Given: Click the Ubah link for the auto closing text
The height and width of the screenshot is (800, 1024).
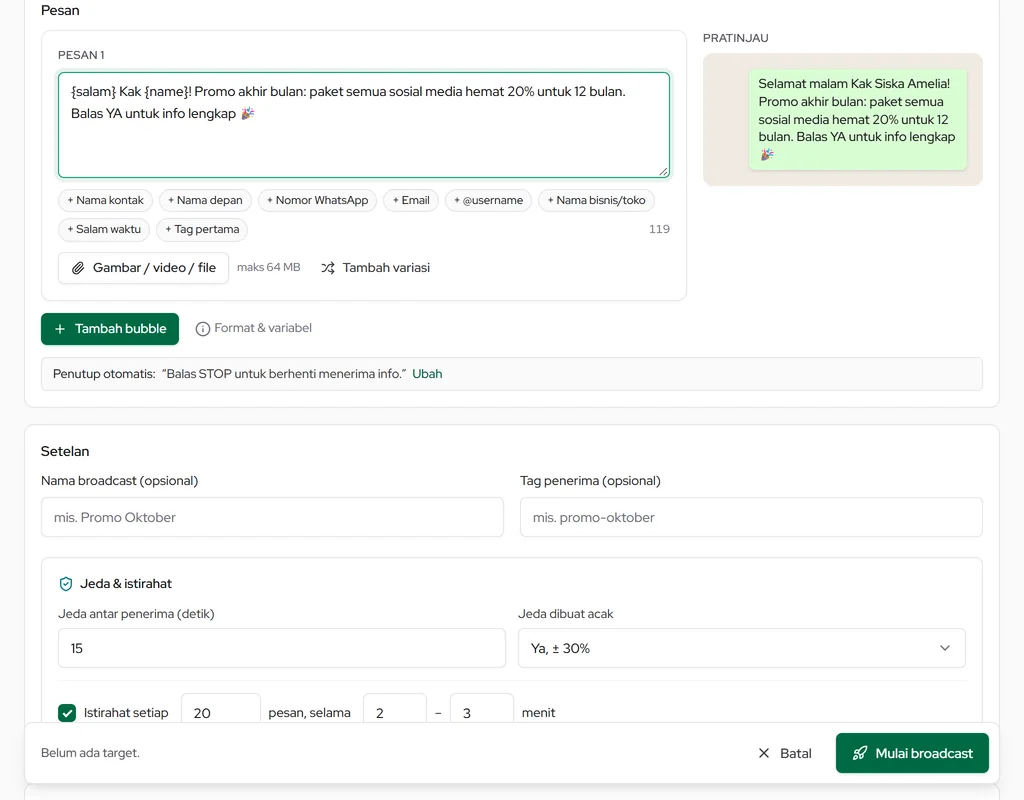Looking at the screenshot, I should coord(427,374).
